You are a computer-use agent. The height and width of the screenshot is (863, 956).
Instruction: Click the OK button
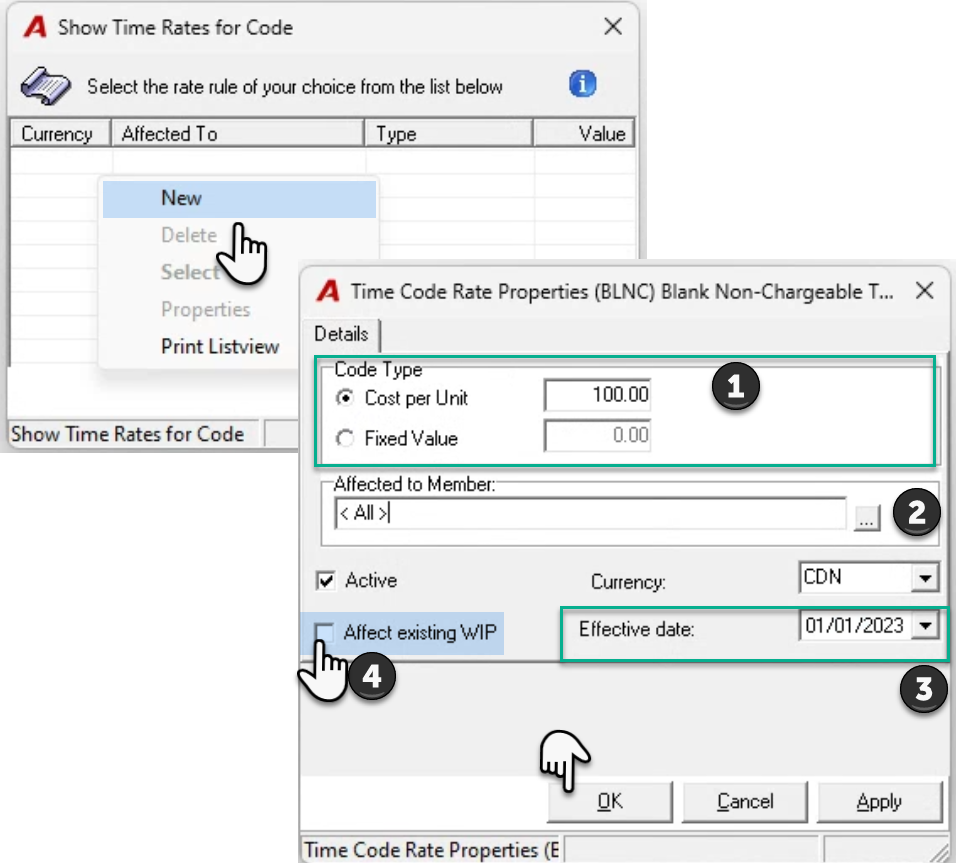pyautogui.click(x=610, y=801)
